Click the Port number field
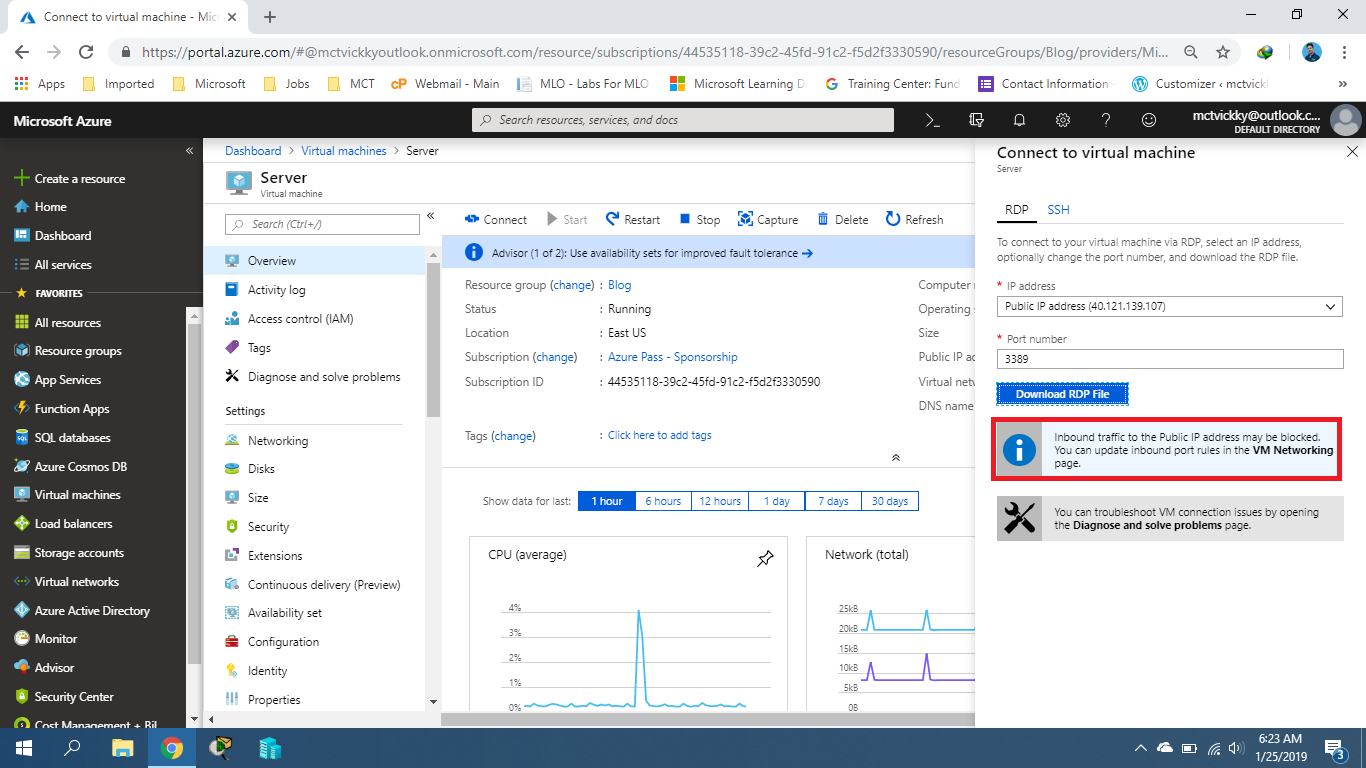 click(x=1170, y=359)
